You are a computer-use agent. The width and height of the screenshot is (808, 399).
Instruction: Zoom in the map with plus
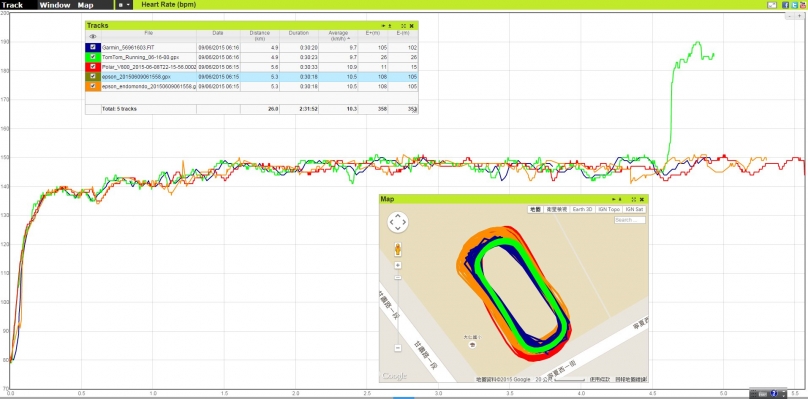click(398, 265)
